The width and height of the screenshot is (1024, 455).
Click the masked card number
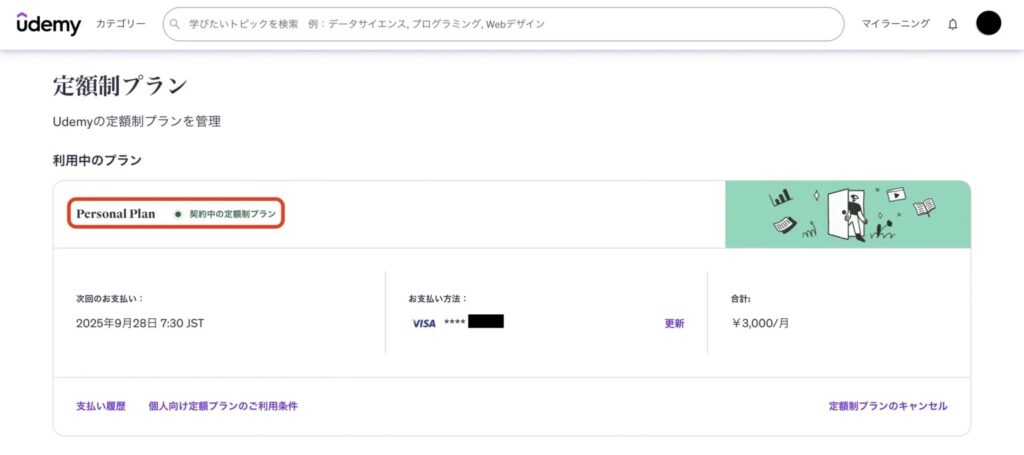pos(472,323)
